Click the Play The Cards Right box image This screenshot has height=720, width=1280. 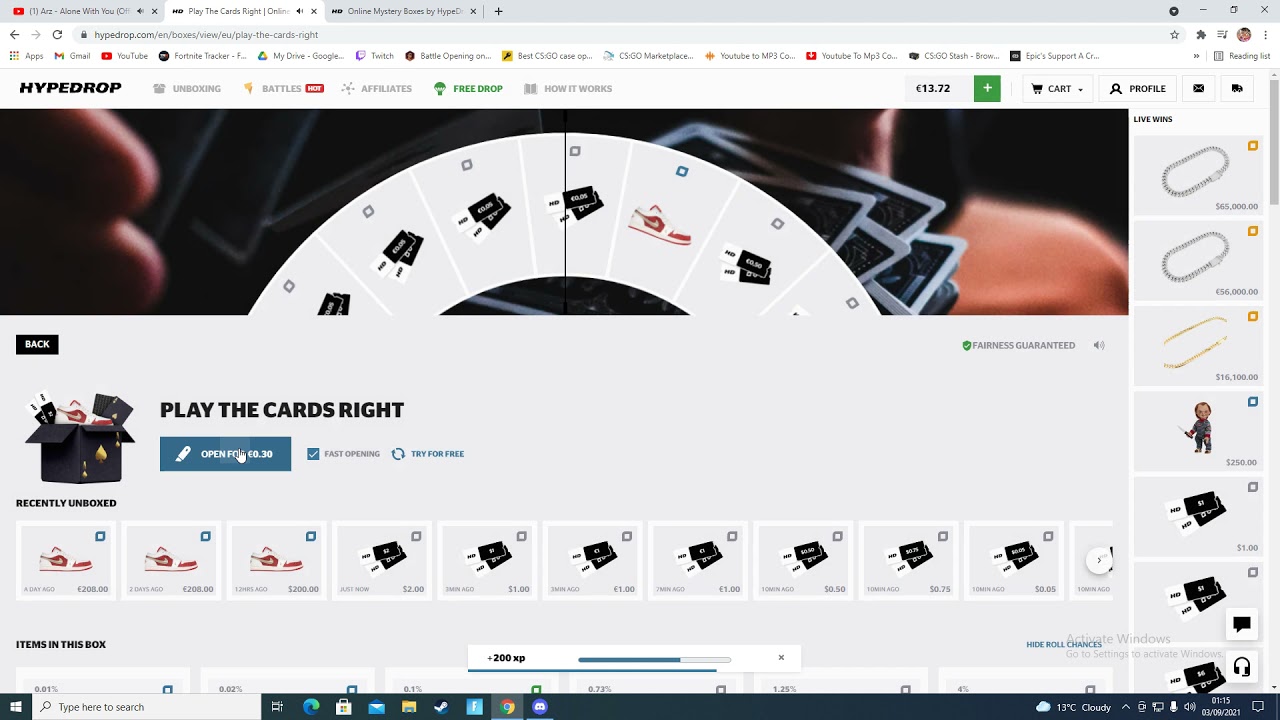click(x=80, y=438)
